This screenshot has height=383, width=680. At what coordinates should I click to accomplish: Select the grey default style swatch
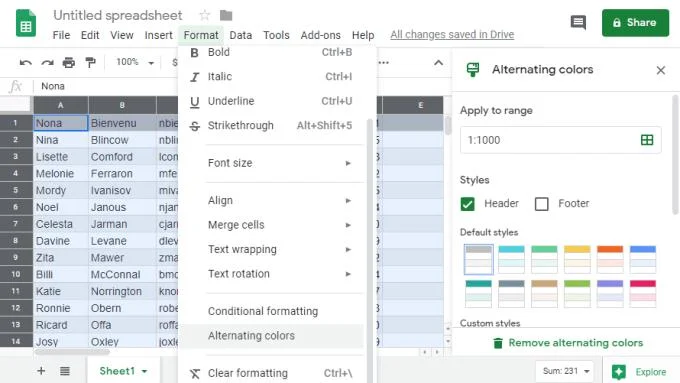point(478,259)
